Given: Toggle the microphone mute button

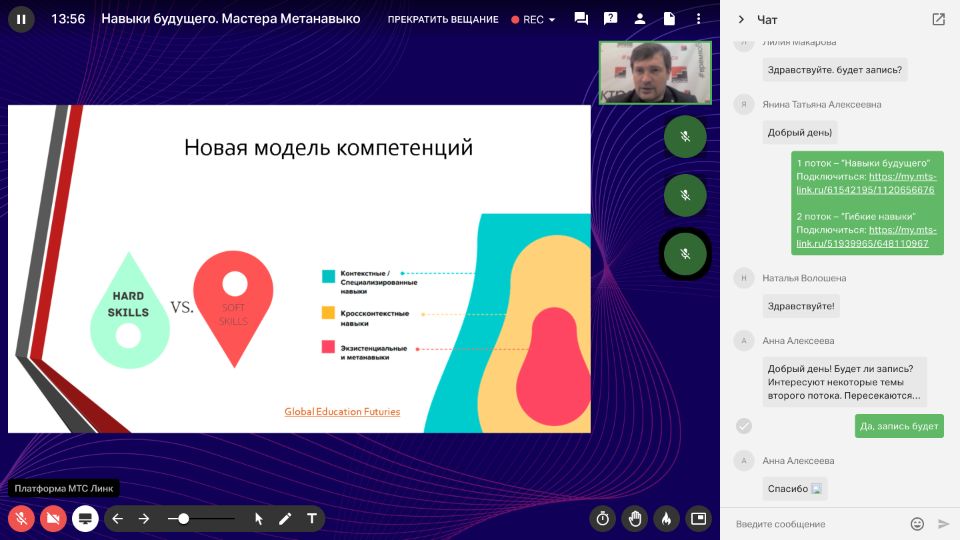Looking at the screenshot, I should click(21, 519).
